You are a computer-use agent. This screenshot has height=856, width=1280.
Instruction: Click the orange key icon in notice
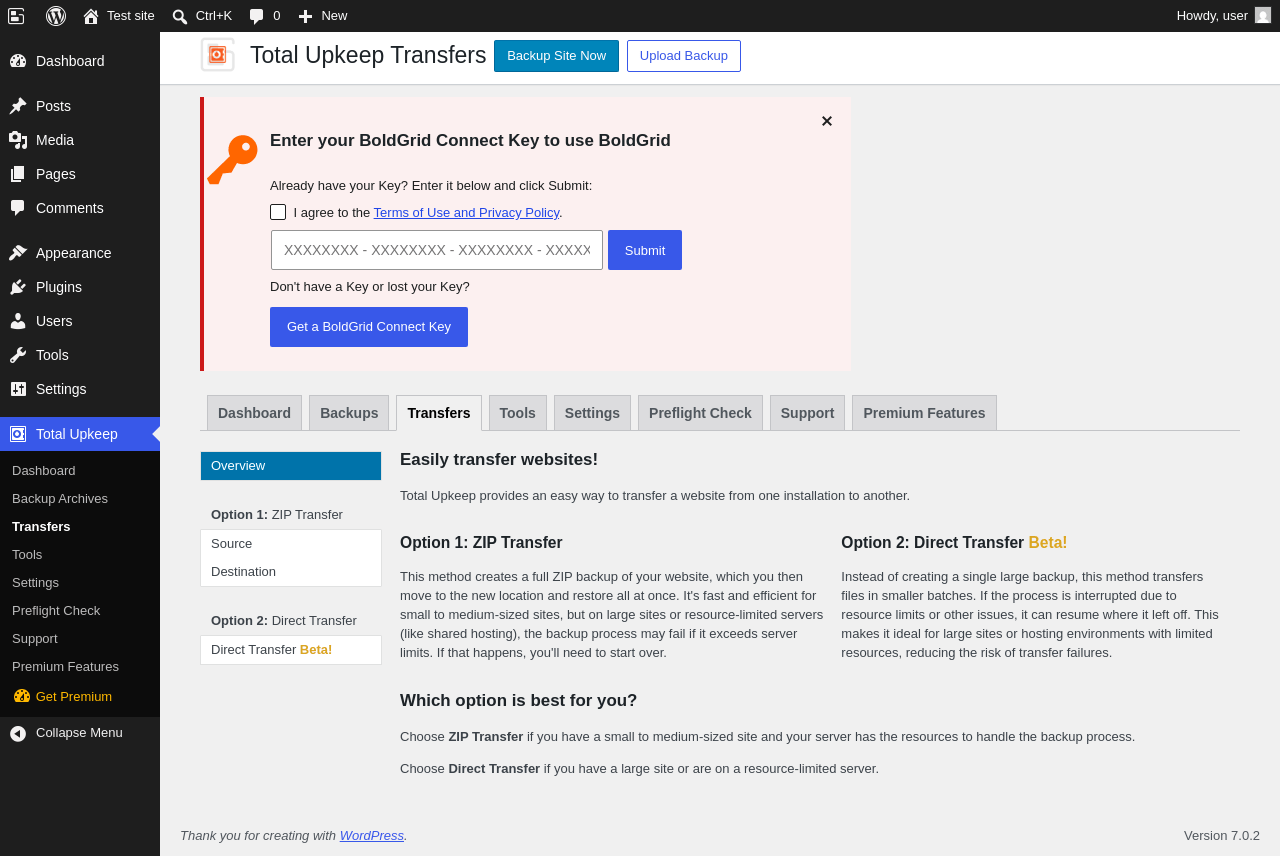(x=233, y=160)
